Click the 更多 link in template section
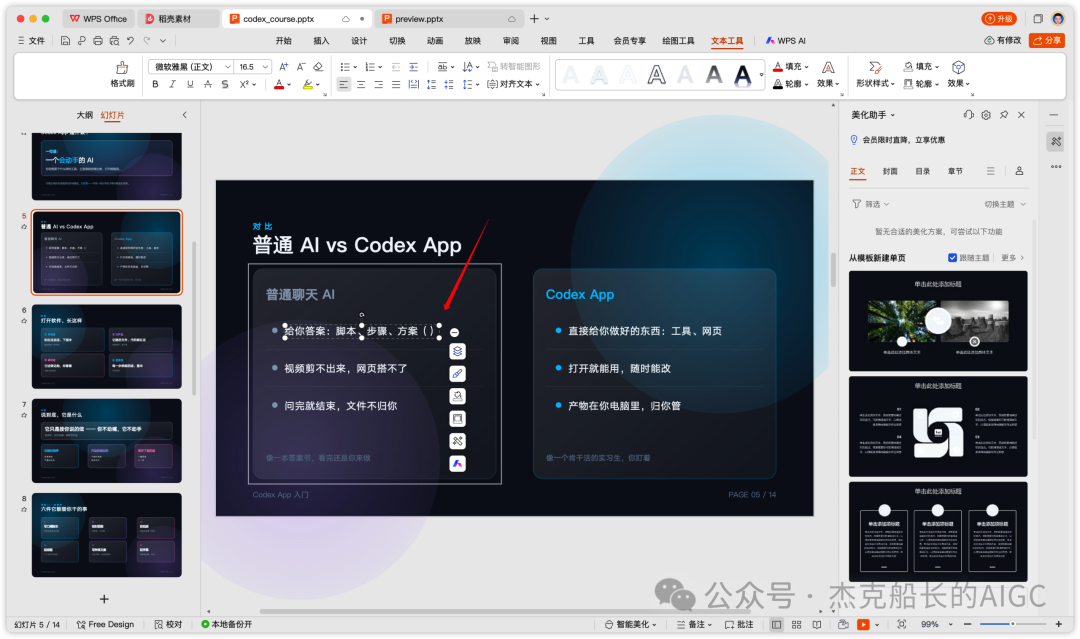Screen dimensions: 1080x639 pos(1012,258)
